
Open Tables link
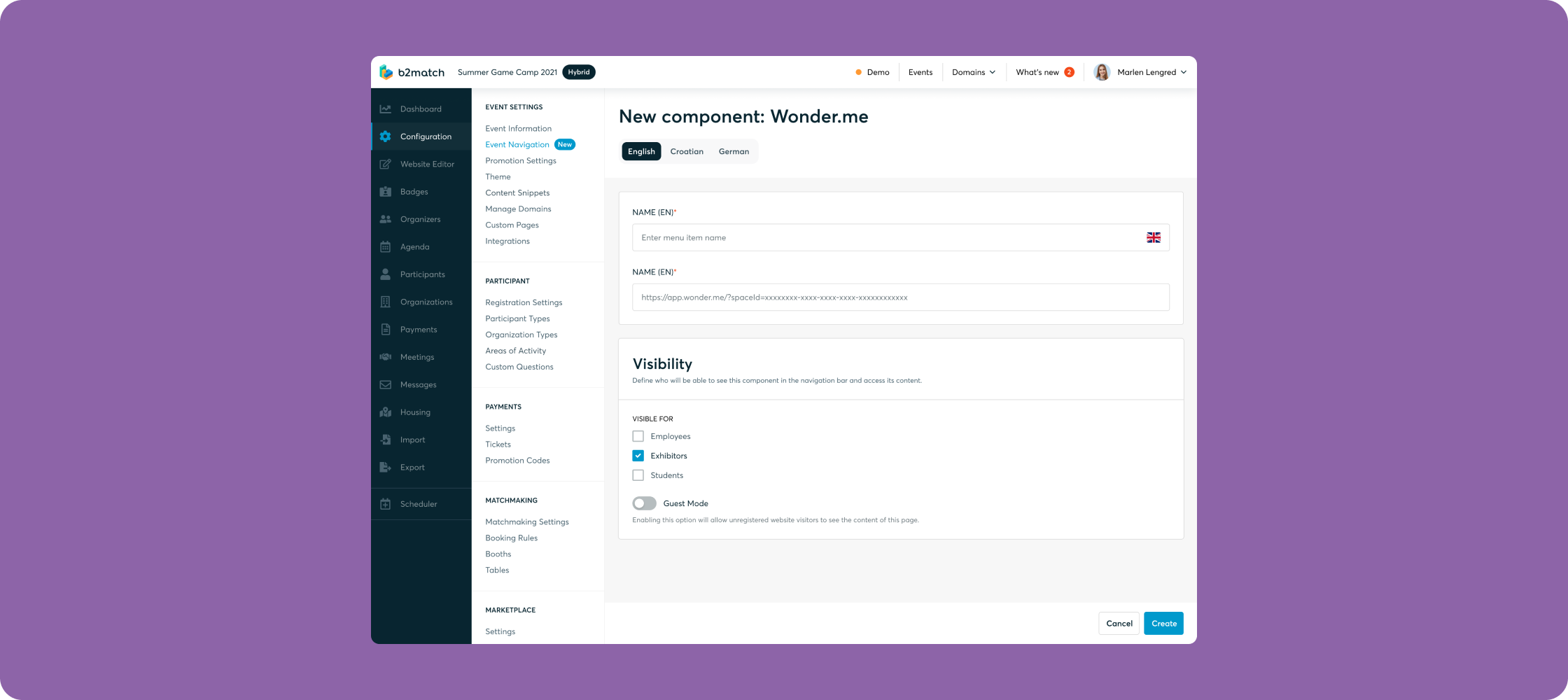(x=497, y=570)
